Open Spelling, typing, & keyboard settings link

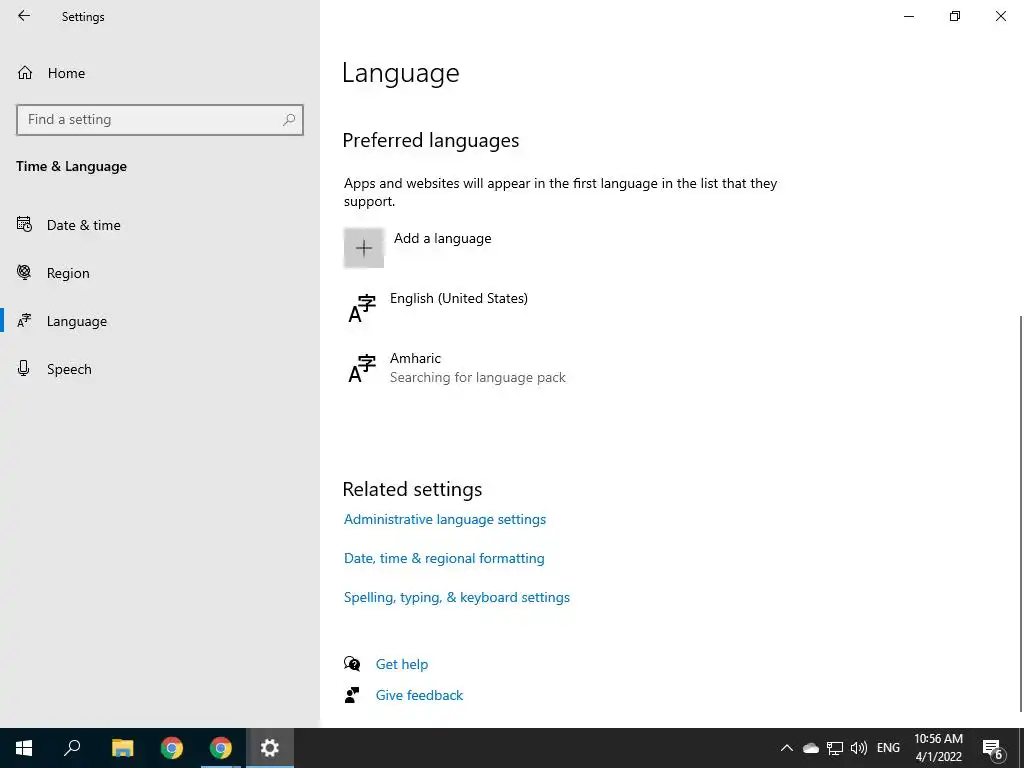point(456,598)
